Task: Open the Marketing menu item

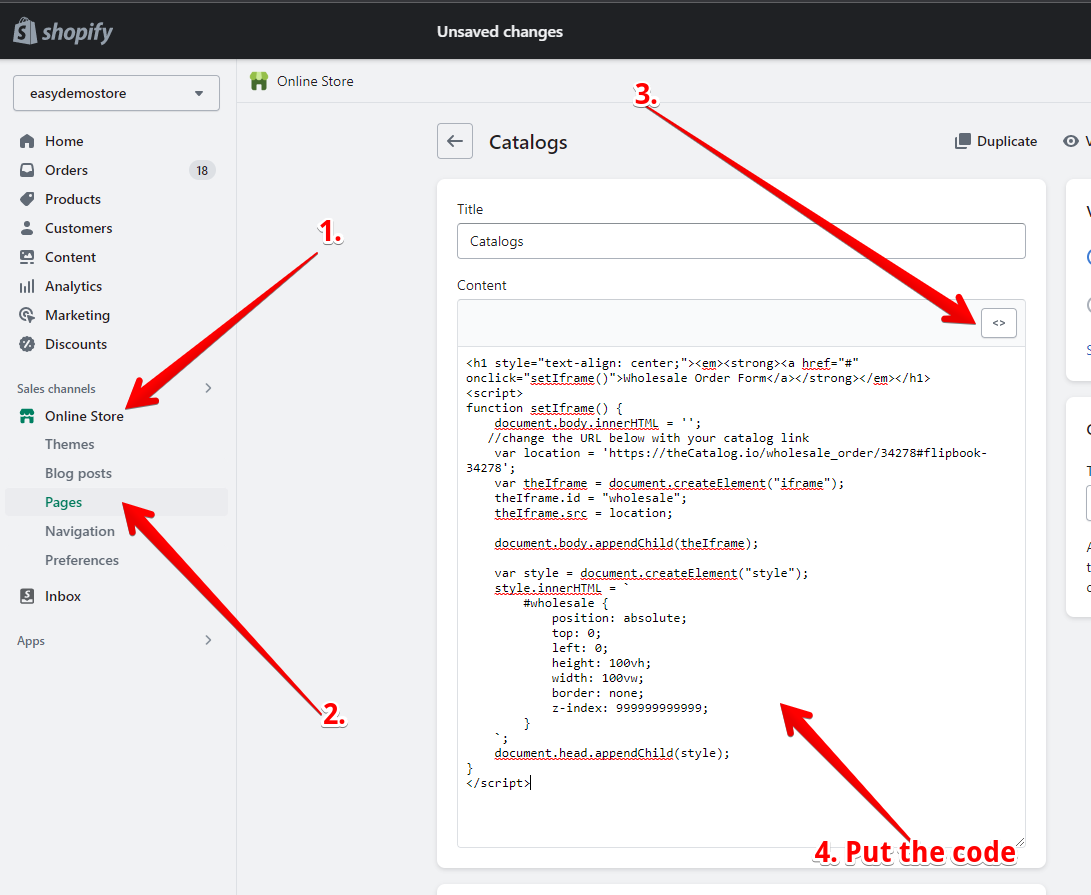Action: coord(77,315)
